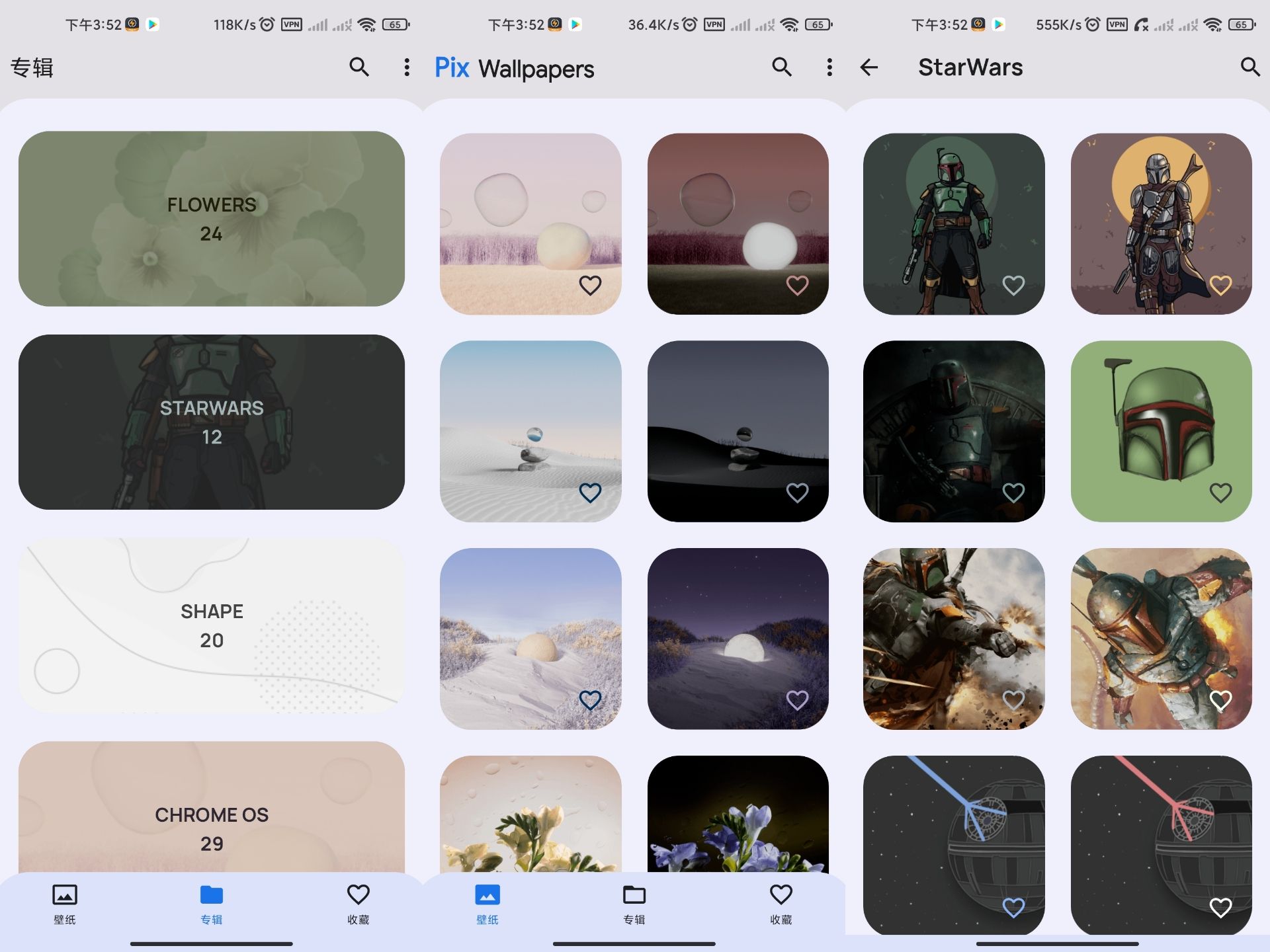Tap Wi-Fi icon in Pix Wallpapers status bar
This screenshot has width=1270, height=952.
[789, 24]
